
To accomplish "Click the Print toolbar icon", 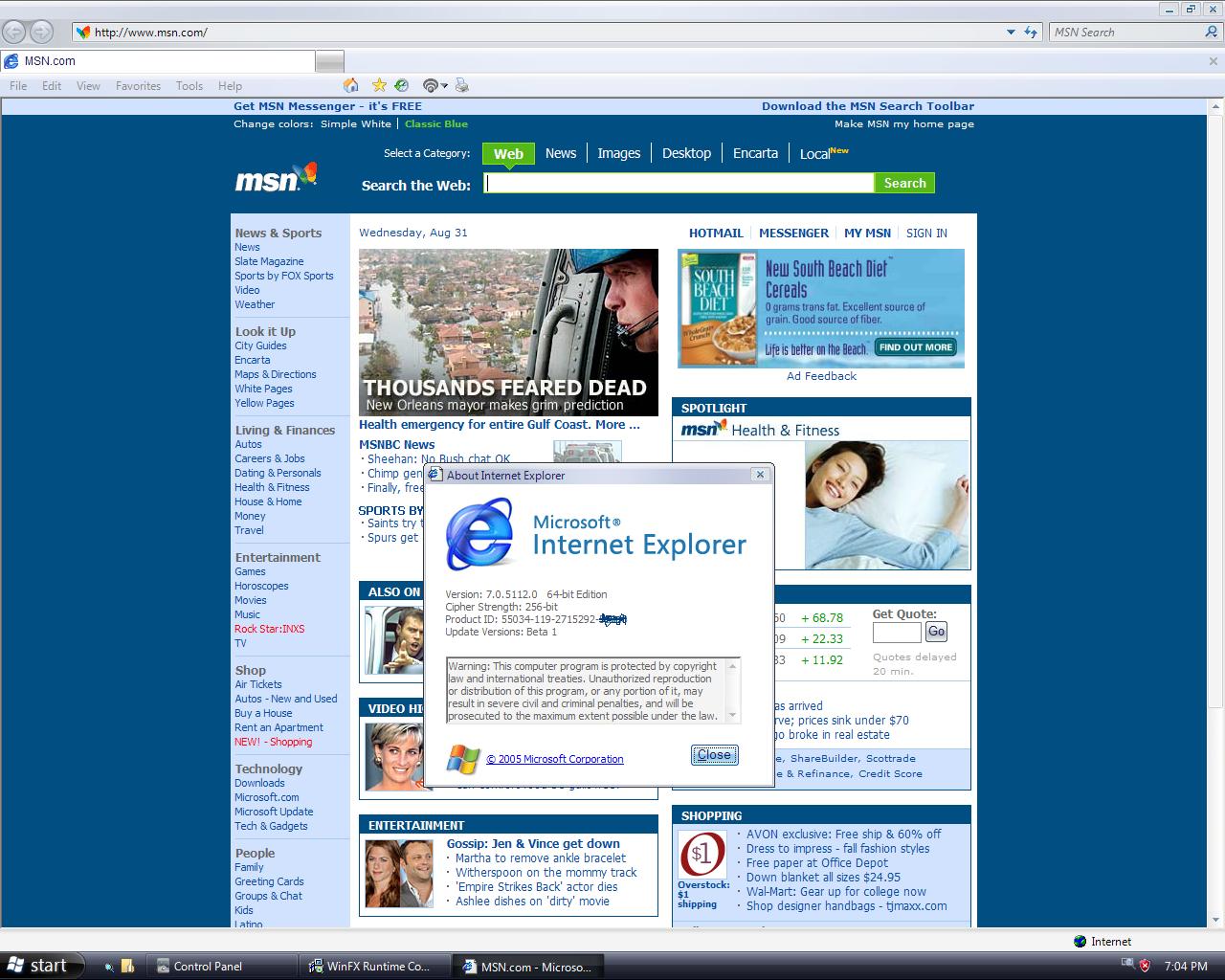I will pyautogui.click(x=462, y=85).
